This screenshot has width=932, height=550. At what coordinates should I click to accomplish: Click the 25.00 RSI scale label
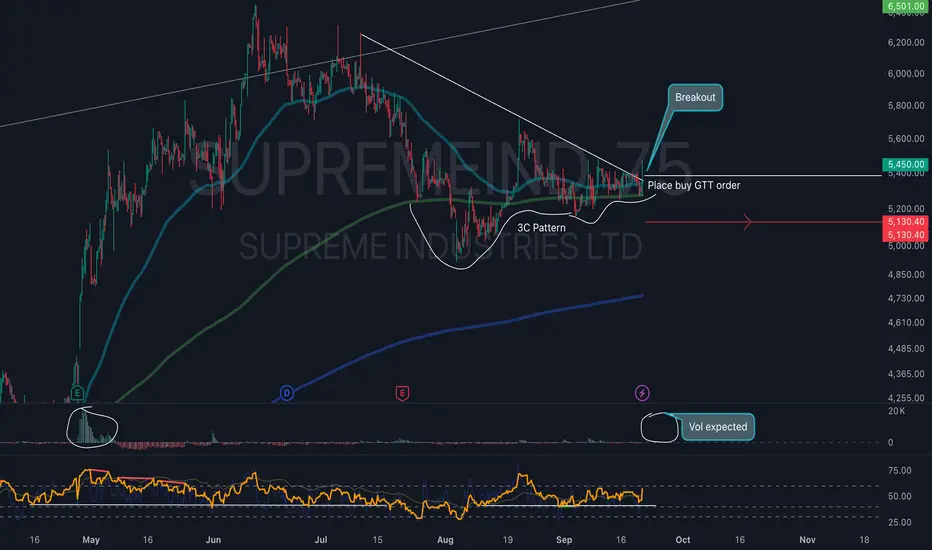899,522
